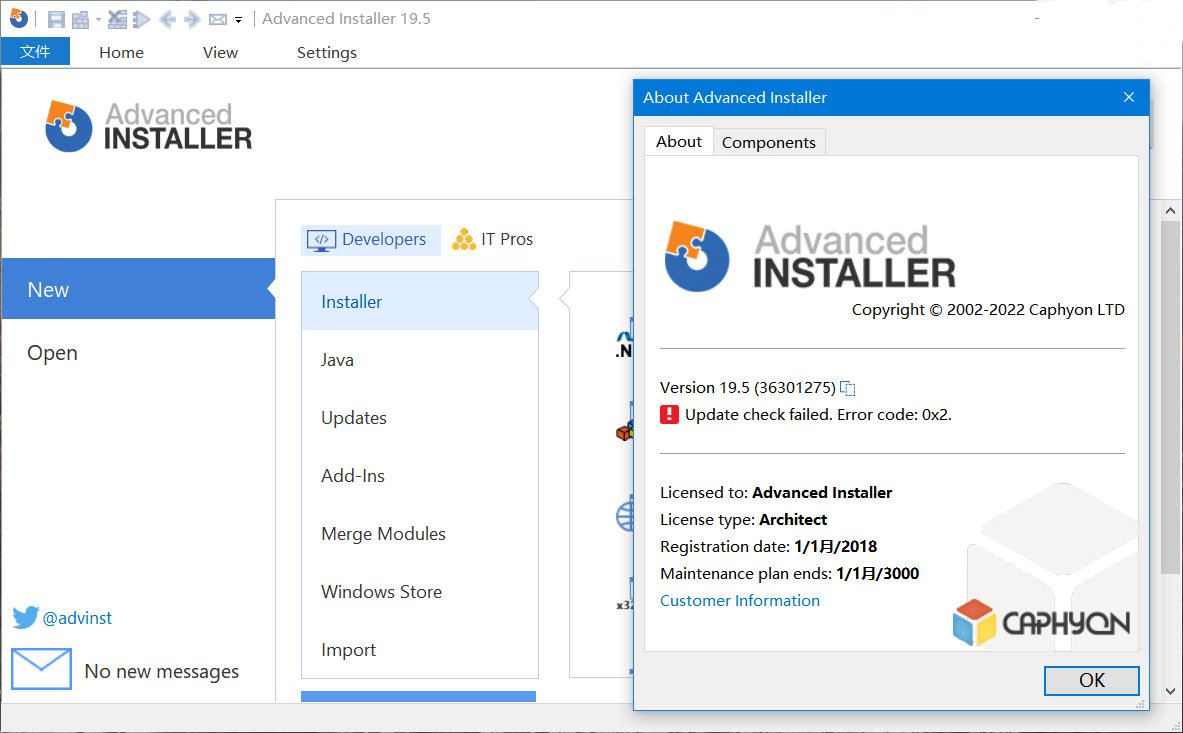Open the dropdown arrow next to Build icon
This screenshot has width=1183, height=733.
(97, 19)
